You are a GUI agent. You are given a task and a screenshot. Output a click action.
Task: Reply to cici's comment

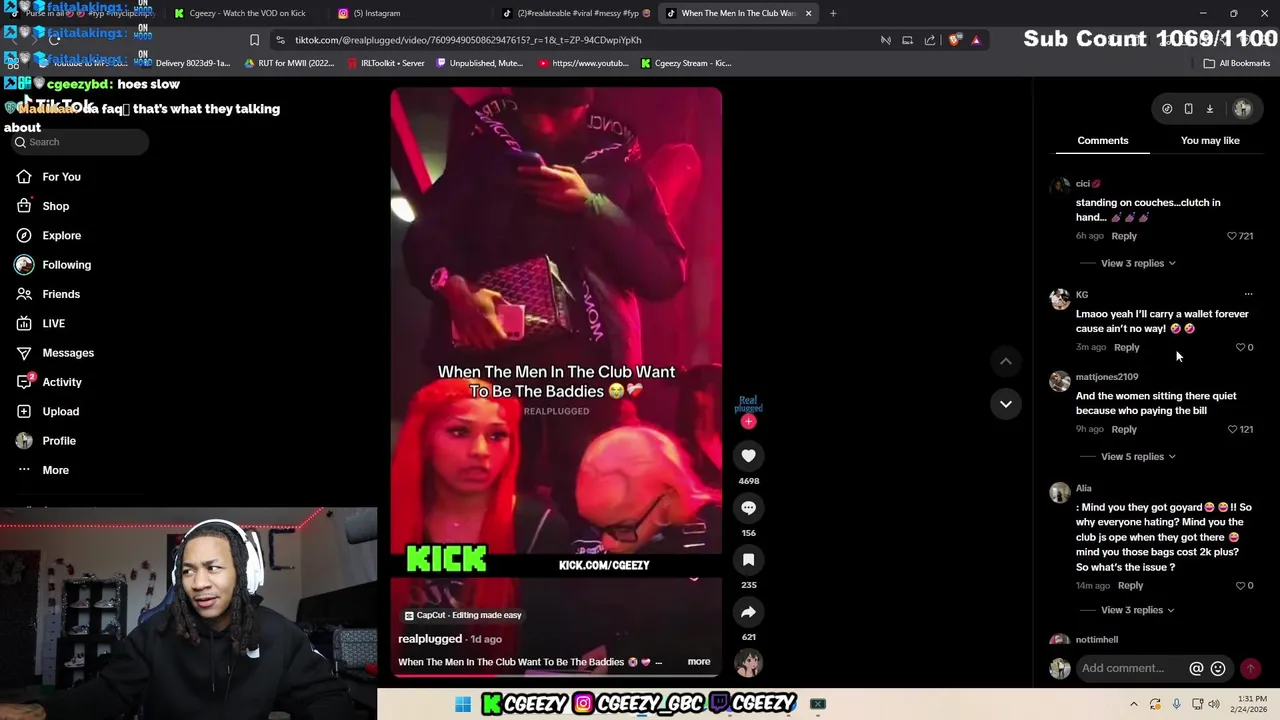(x=1124, y=237)
